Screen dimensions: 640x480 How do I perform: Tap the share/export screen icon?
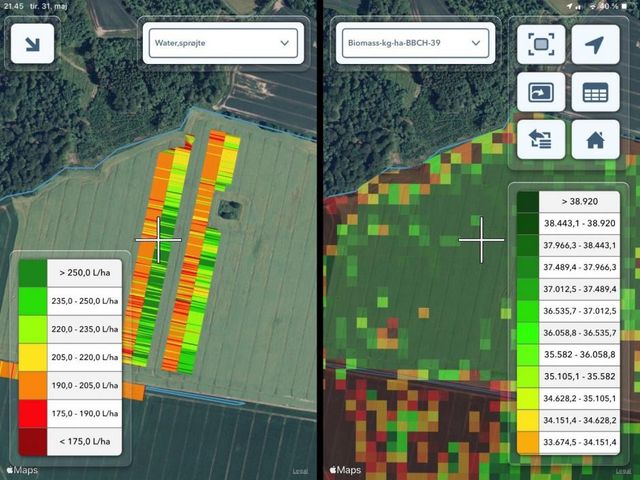541,92
